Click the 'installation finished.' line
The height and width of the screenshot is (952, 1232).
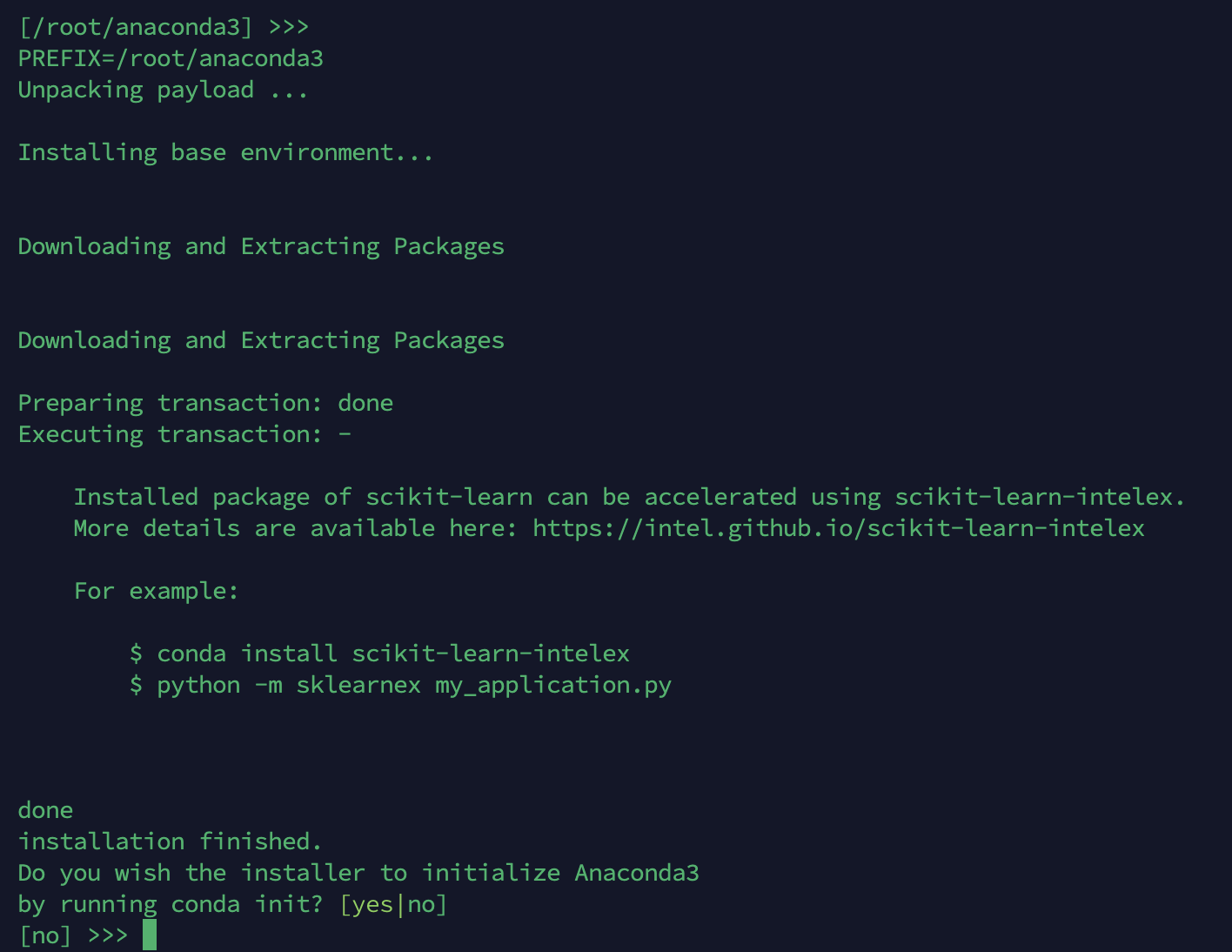(x=171, y=841)
